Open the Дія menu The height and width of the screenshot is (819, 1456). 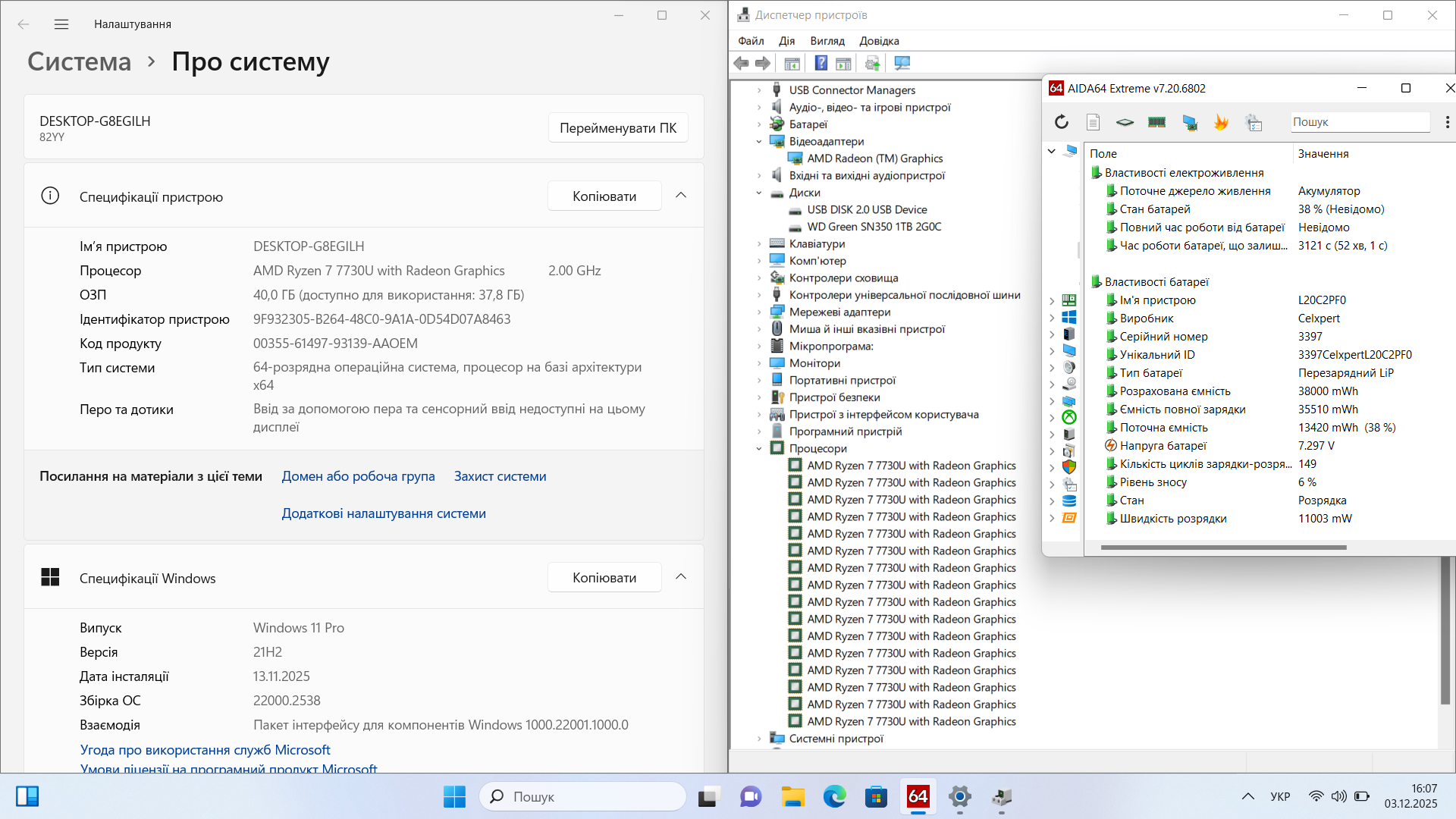pyautogui.click(x=786, y=41)
